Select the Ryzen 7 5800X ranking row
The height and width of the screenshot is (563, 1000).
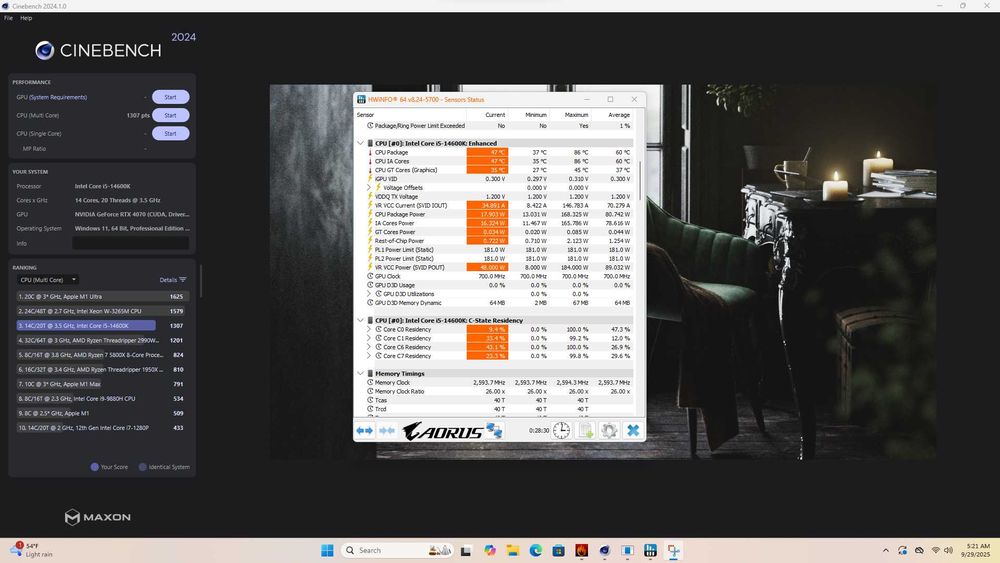click(101, 355)
